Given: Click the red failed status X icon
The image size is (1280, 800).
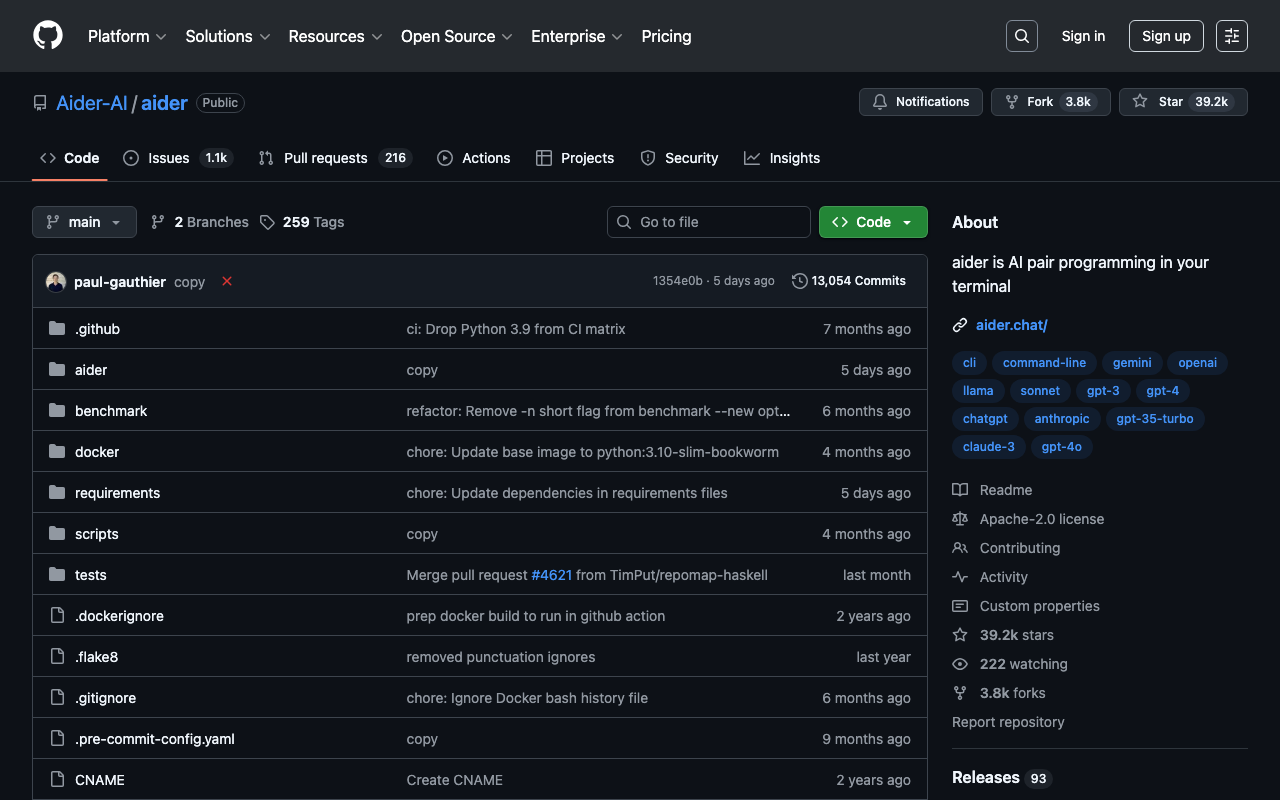Looking at the screenshot, I should pyautogui.click(x=227, y=281).
